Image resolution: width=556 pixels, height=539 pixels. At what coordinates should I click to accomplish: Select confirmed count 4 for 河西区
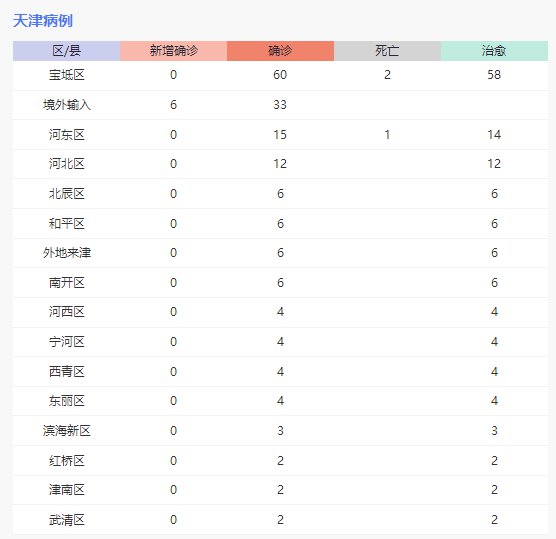(280, 312)
